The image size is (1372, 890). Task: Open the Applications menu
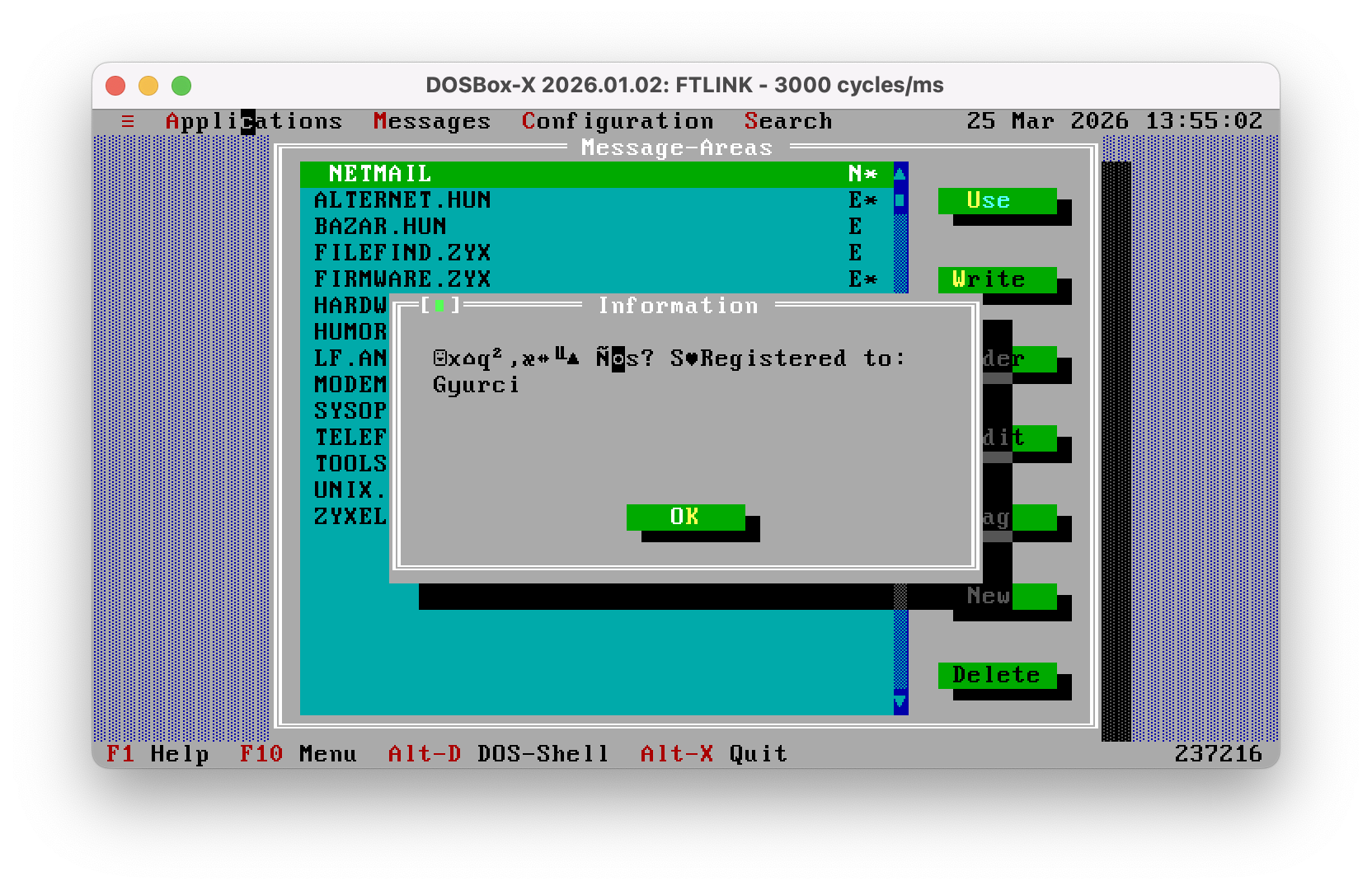pos(254,121)
